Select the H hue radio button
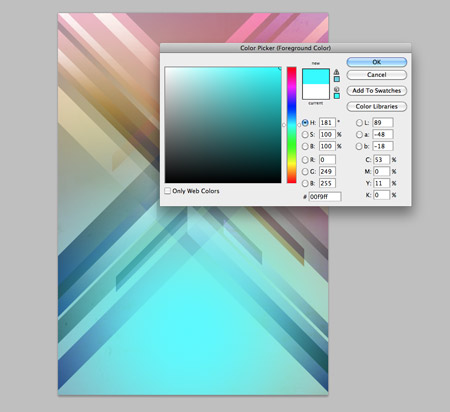 (305, 123)
